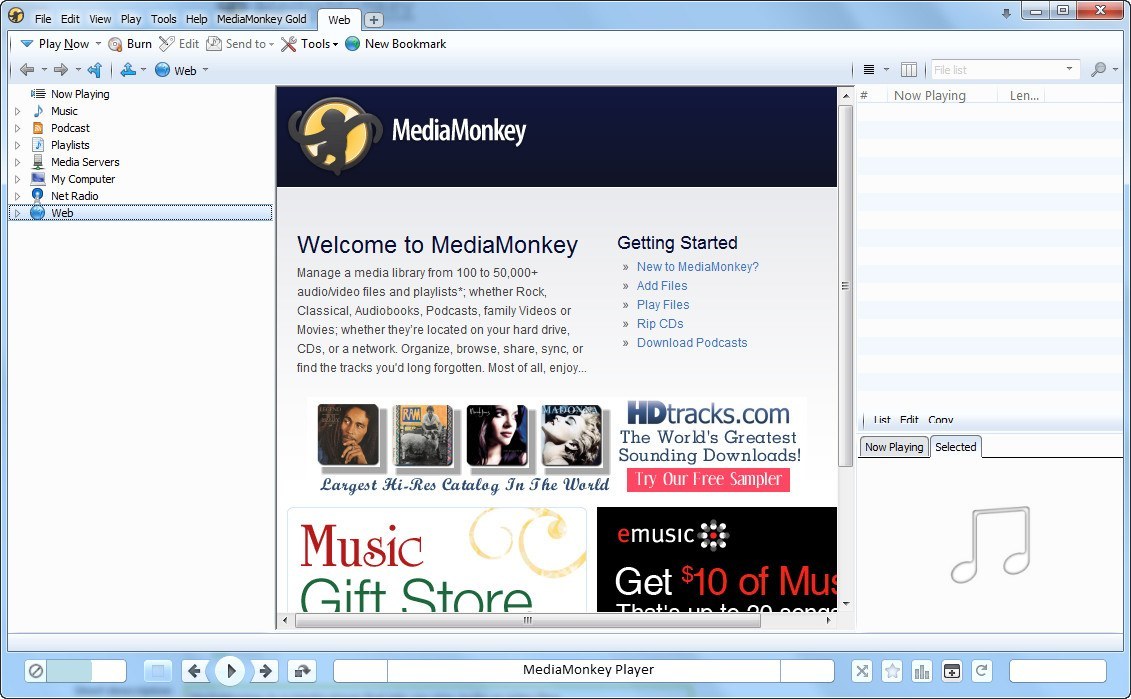The height and width of the screenshot is (699, 1131).
Task: Click the New Bookmark icon
Action: [352, 43]
